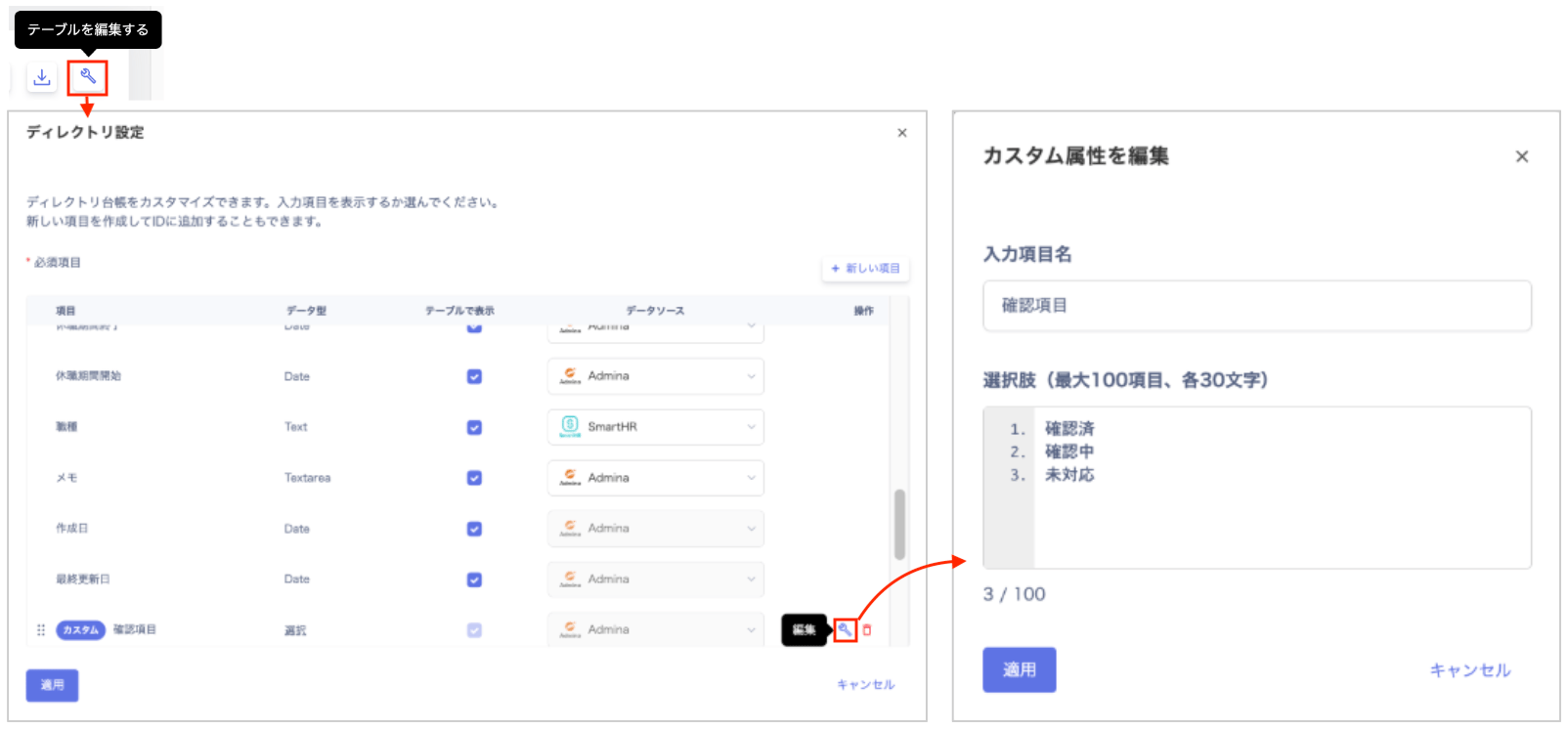The width and height of the screenshot is (1568, 729).
Task: Click the drag handle of the 確認項目 row
Action: pos(41,630)
